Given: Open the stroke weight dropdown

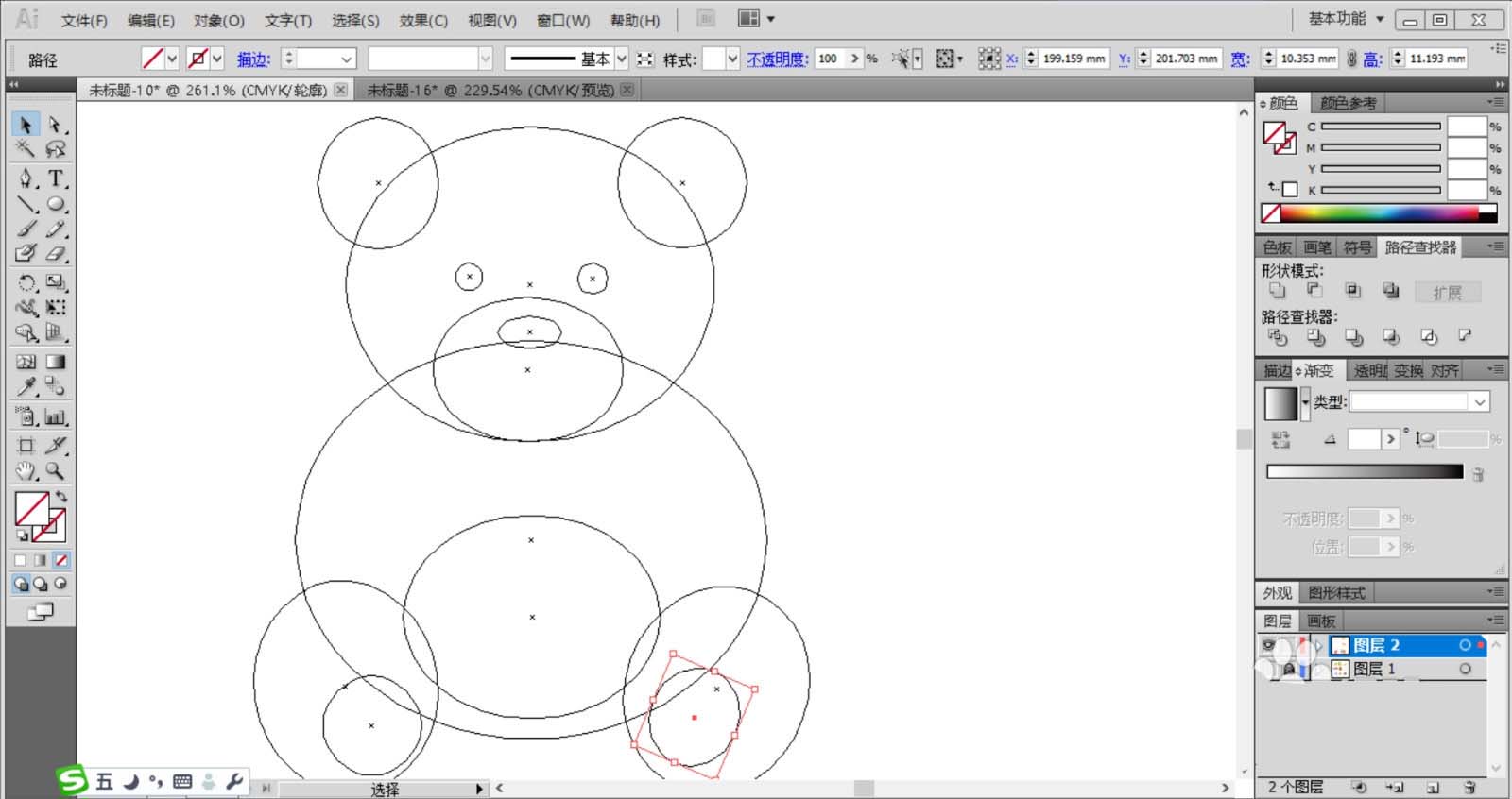Looking at the screenshot, I should (346, 59).
